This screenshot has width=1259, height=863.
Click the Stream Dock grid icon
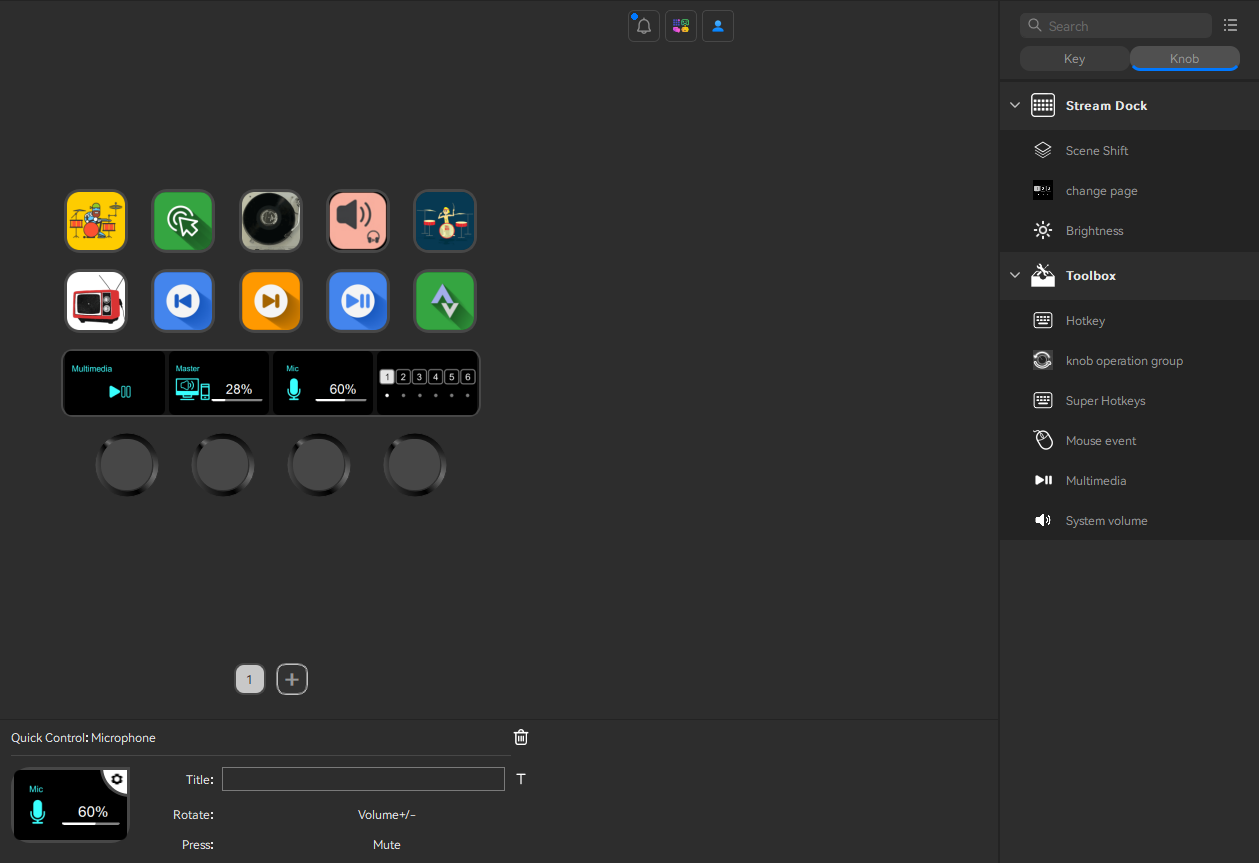coord(1043,105)
